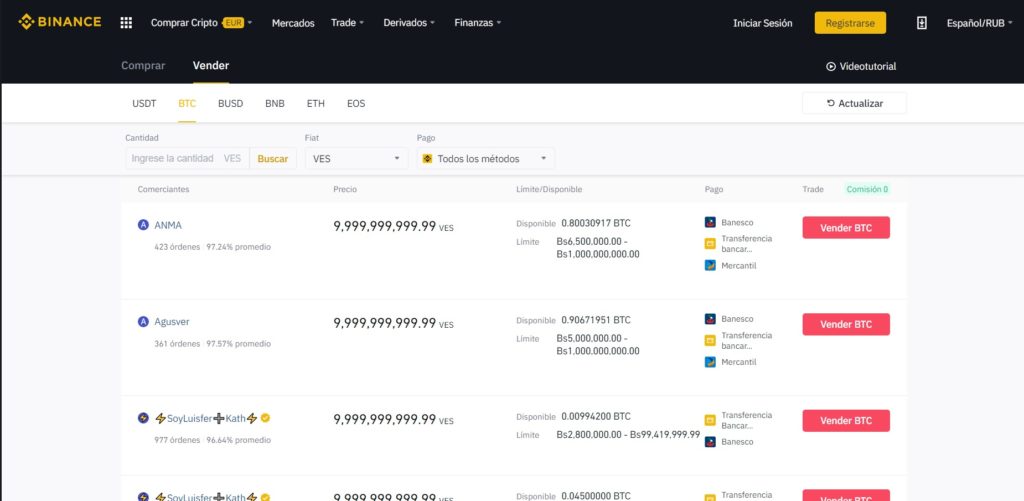1024x501 pixels.
Task: Click the 361 órdenes 97.57% promedio text
Action: click(212, 344)
